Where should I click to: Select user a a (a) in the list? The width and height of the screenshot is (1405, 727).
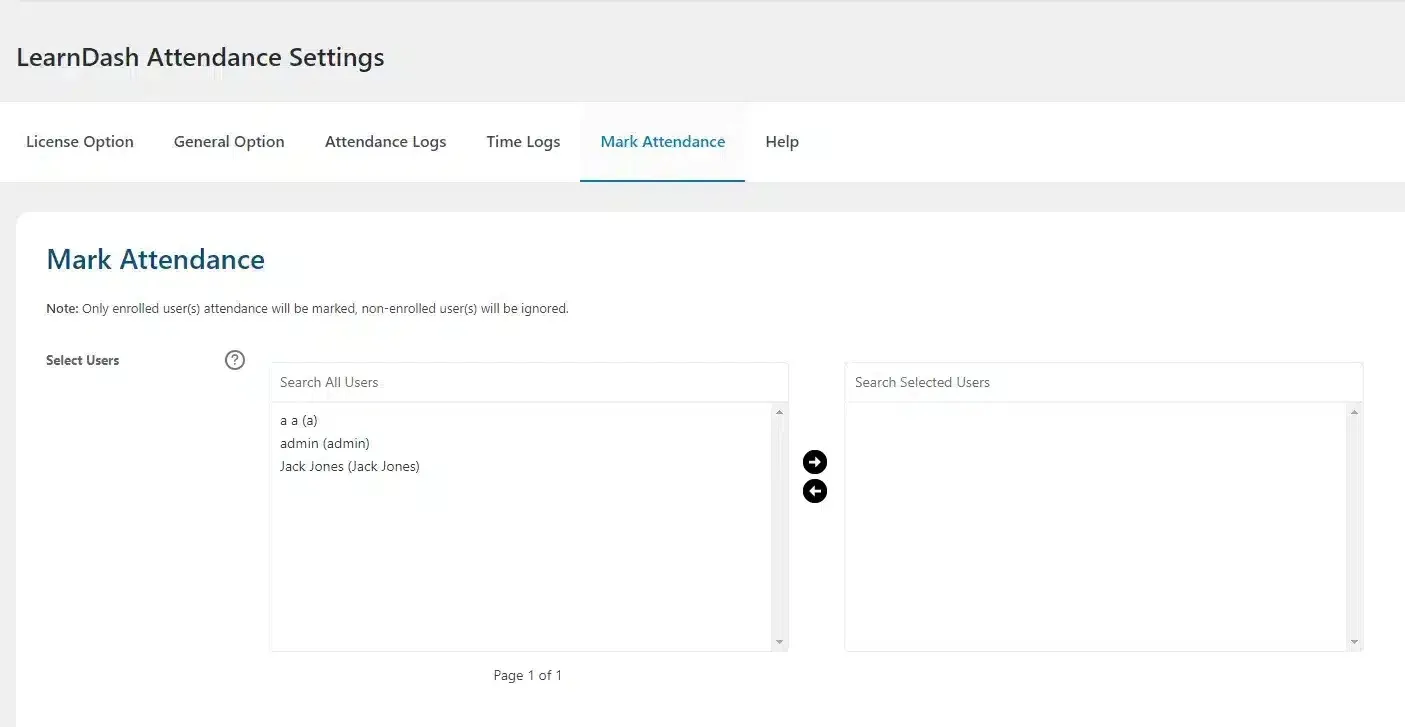click(x=298, y=420)
